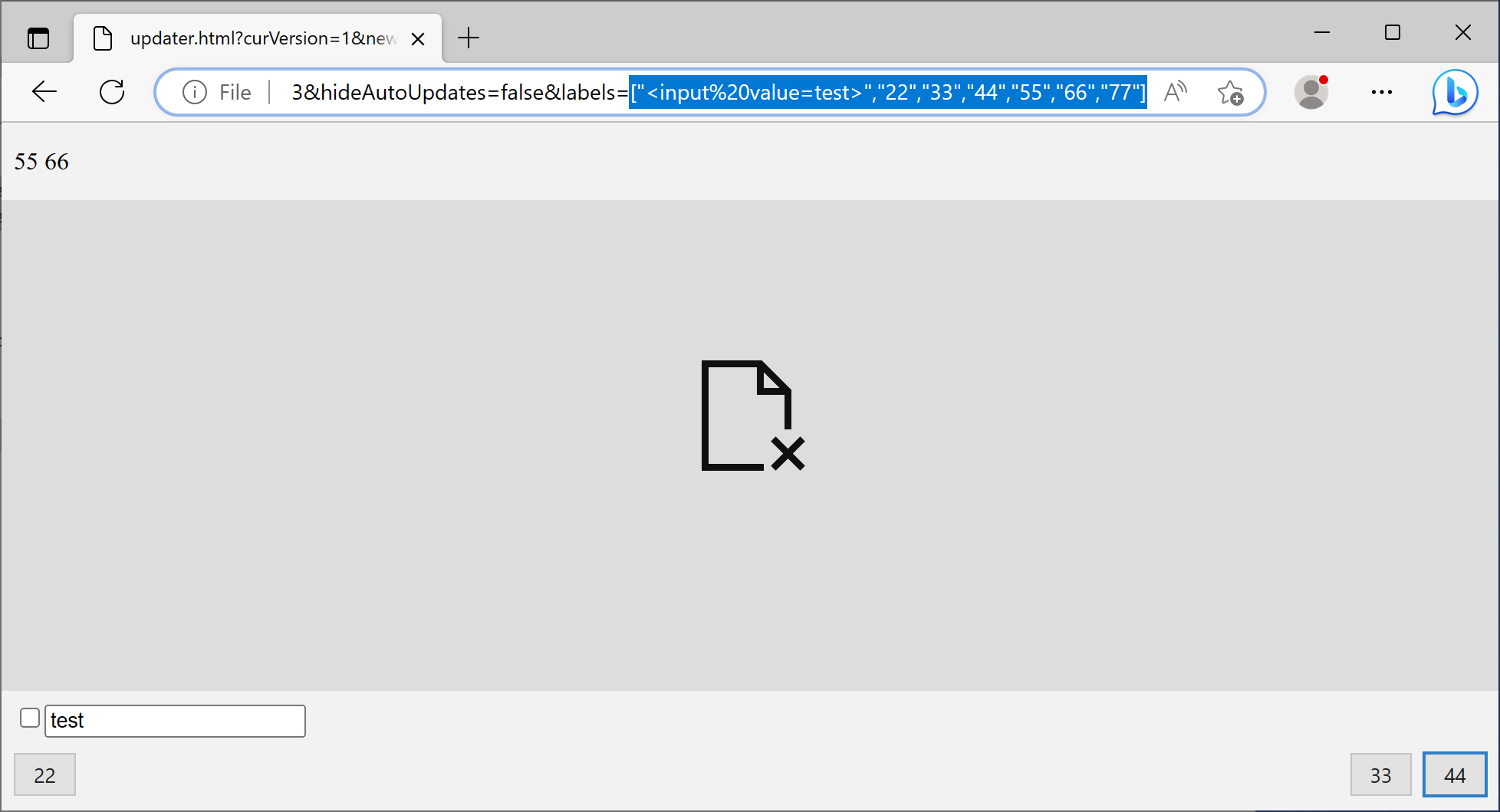The width and height of the screenshot is (1500, 812).
Task: Close the updater.html tab
Action: click(418, 39)
